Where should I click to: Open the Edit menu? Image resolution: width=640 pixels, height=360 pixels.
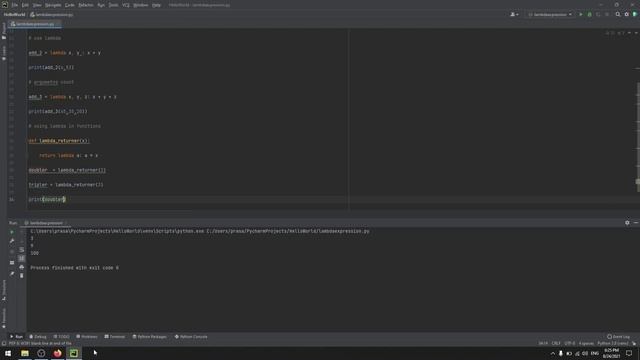(25, 5)
